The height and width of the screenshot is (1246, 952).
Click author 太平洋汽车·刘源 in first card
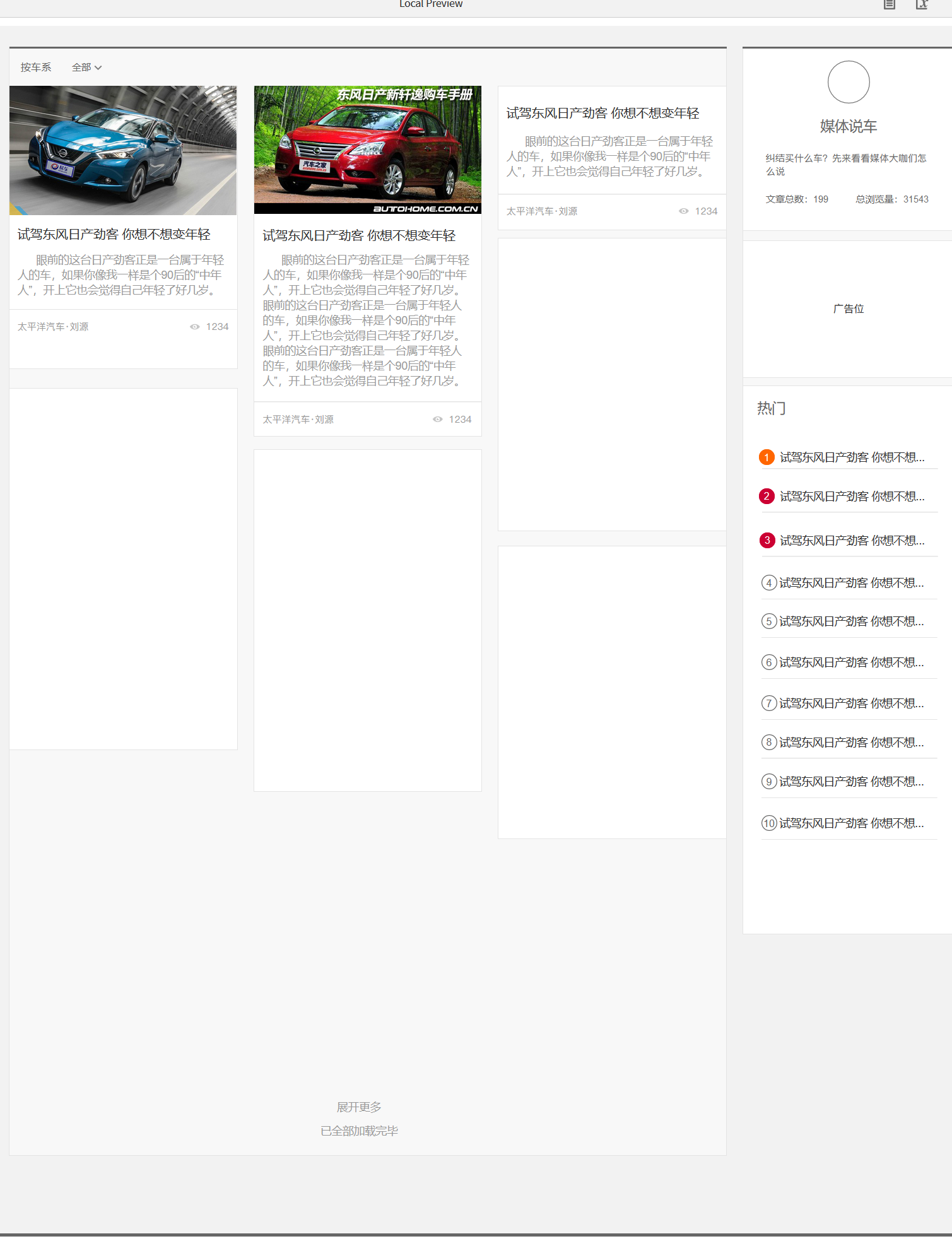pyautogui.click(x=53, y=327)
